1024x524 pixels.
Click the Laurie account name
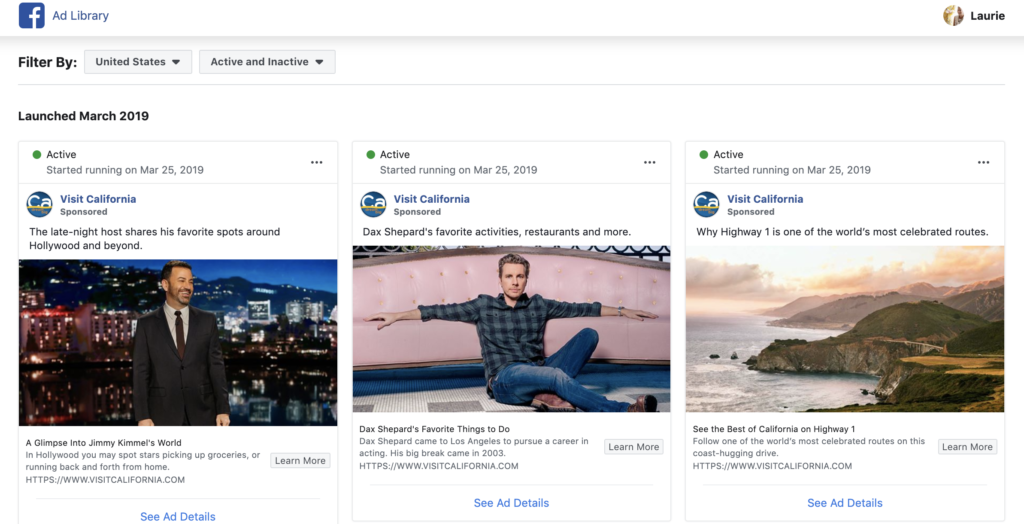pyautogui.click(x=987, y=16)
